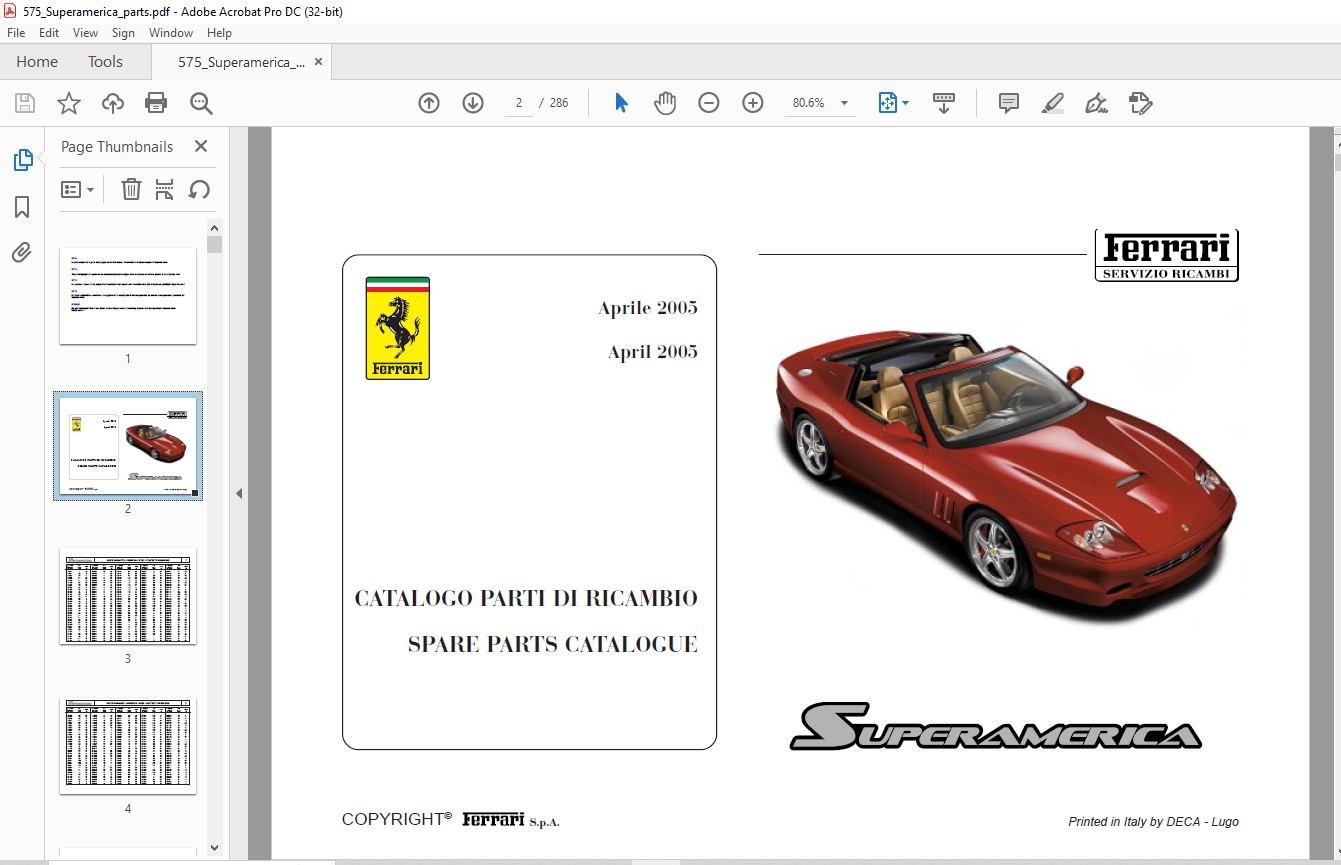The height and width of the screenshot is (865, 1341).
Task: Click the thumbnail panel scrollbar up arrow
Action: (x=214, y=227)
